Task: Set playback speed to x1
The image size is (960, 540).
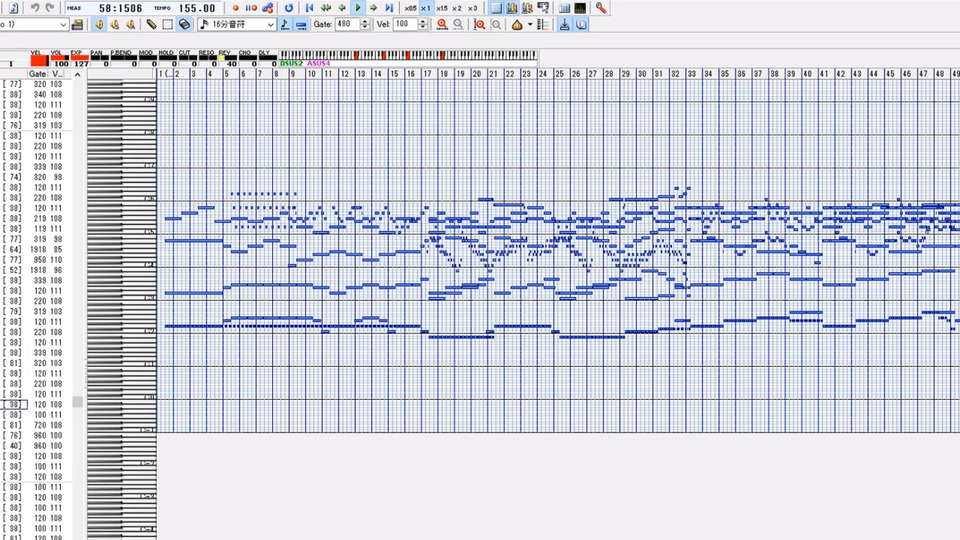Action: [x=426, y=9]
